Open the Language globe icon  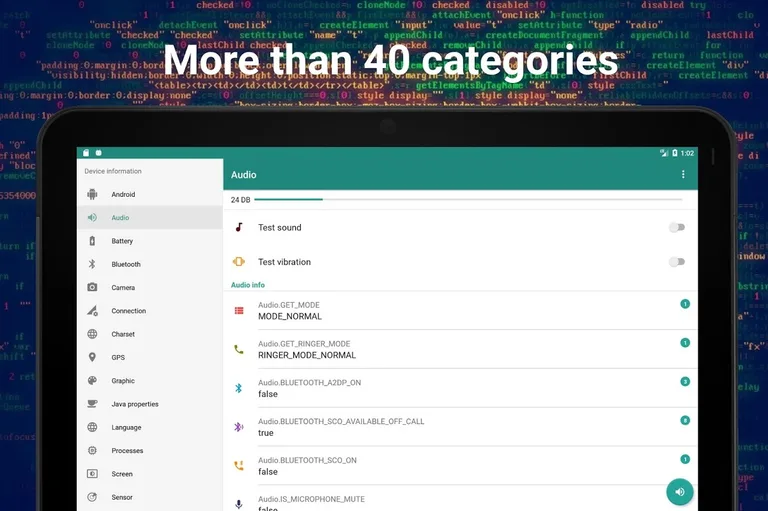pyautogui.click(x=92, y=427)
